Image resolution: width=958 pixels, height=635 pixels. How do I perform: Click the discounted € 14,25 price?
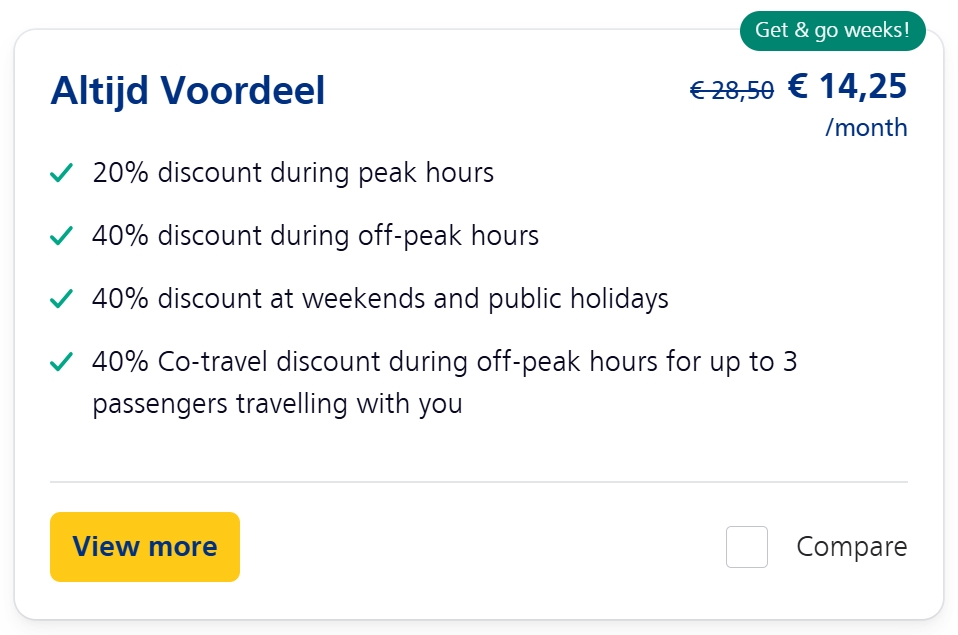(x=847, y=87)
